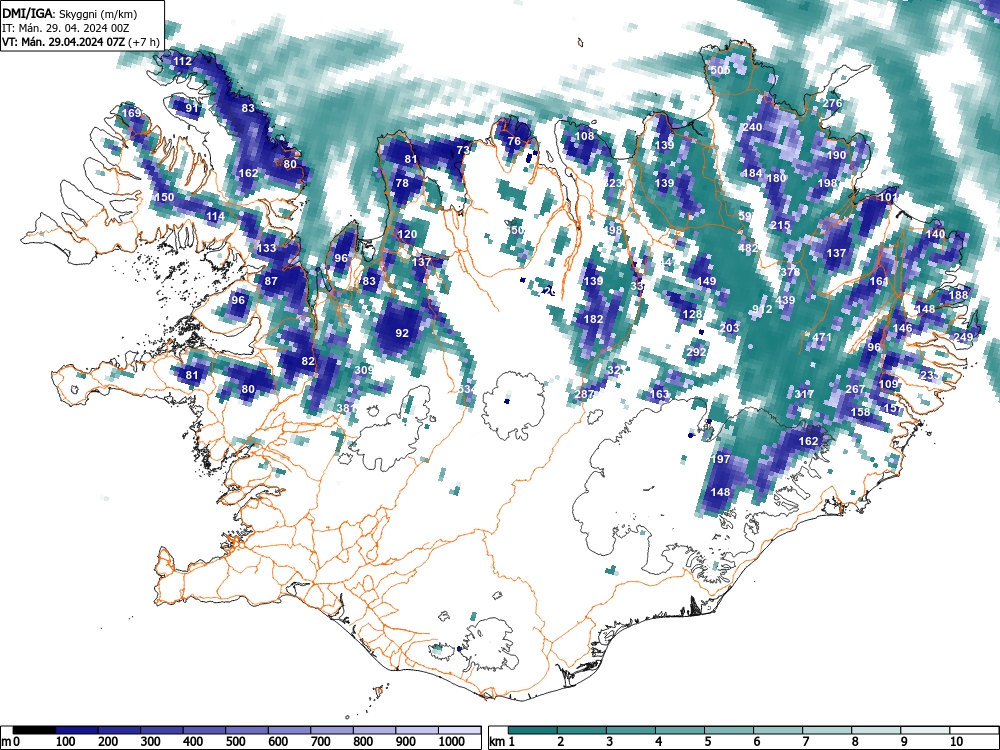
Task: Click the "500" label on the metre legend
Action: [235, 742]
